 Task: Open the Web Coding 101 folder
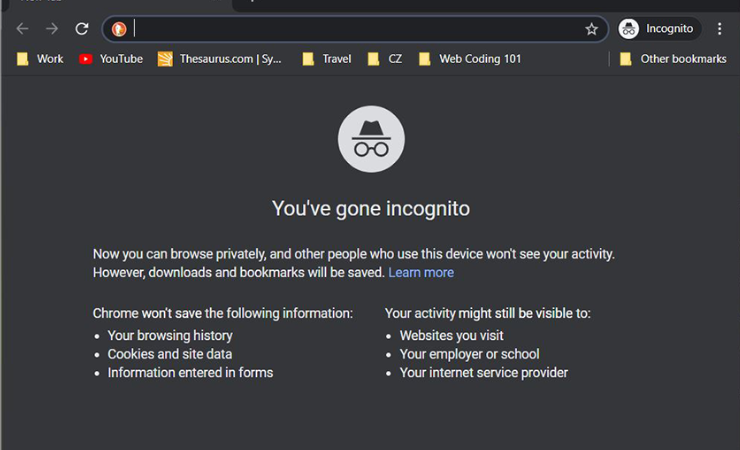470,59
